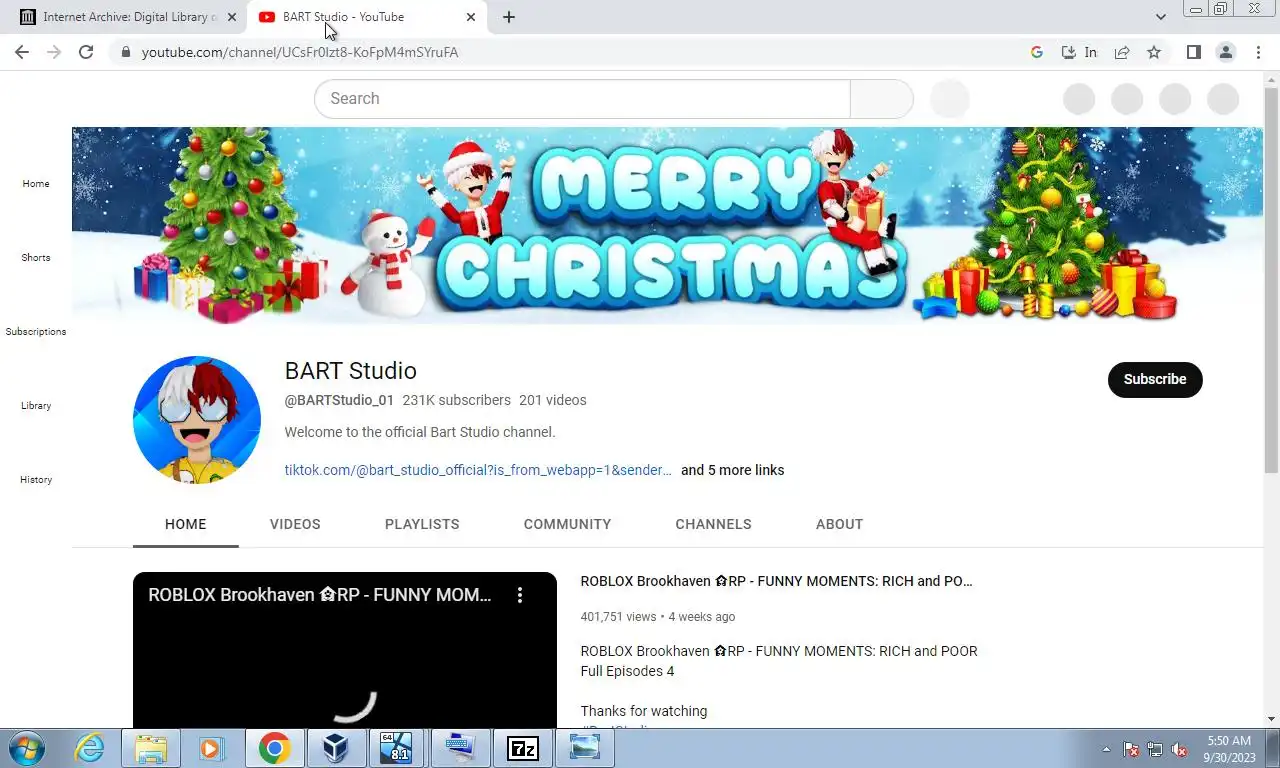1280x768 pixels.
Task: Click the YouTube Search field
Action: tap(582, 99)
